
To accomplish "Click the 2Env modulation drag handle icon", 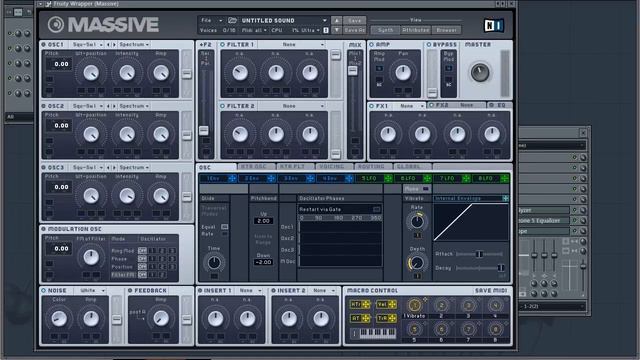I will [x=271, y=178].
